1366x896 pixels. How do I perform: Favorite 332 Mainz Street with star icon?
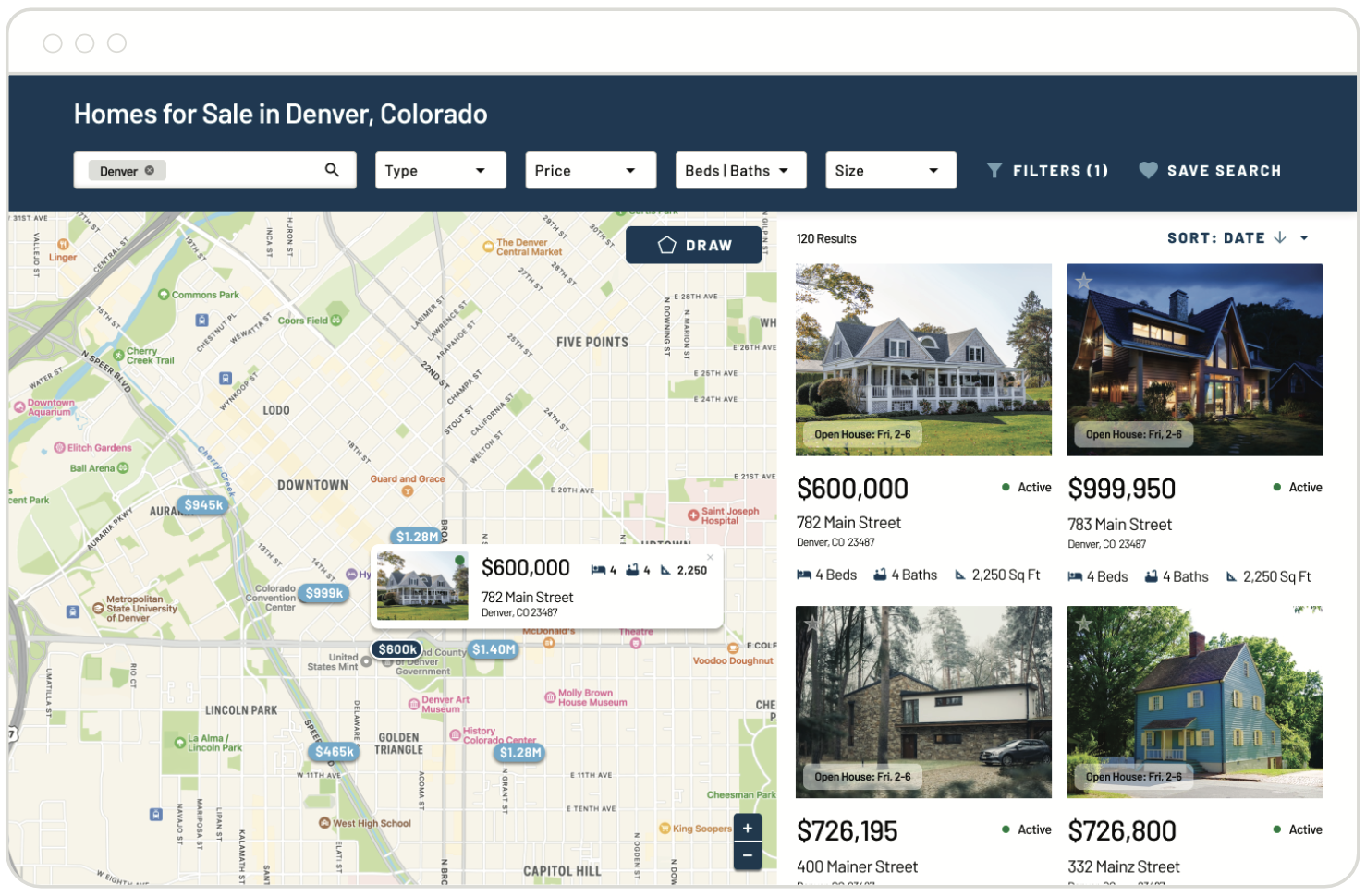[1084, 624]
